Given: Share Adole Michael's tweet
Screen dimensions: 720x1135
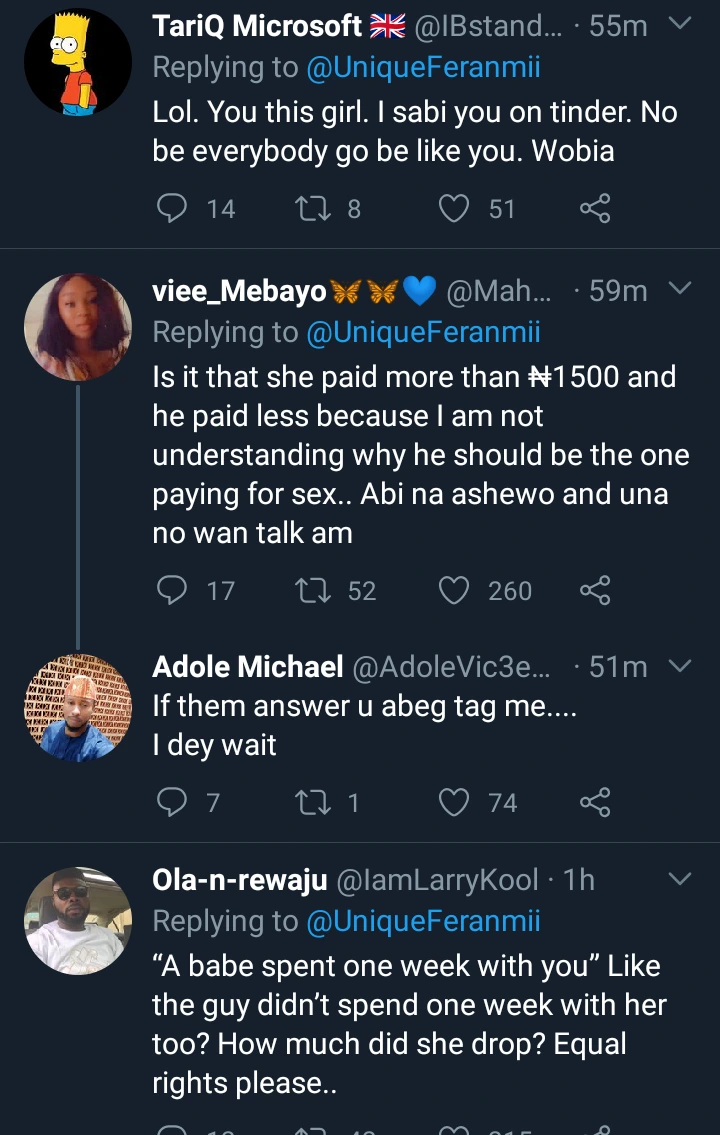Looking at the screenshot, I should [x=594, y=802].
